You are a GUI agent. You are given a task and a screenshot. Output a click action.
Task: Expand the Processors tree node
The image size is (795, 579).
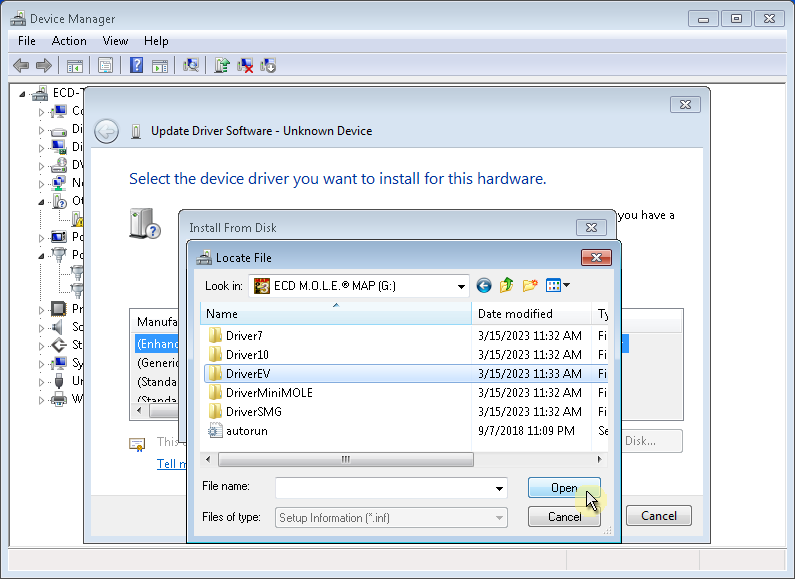click(x=42, y=310)
